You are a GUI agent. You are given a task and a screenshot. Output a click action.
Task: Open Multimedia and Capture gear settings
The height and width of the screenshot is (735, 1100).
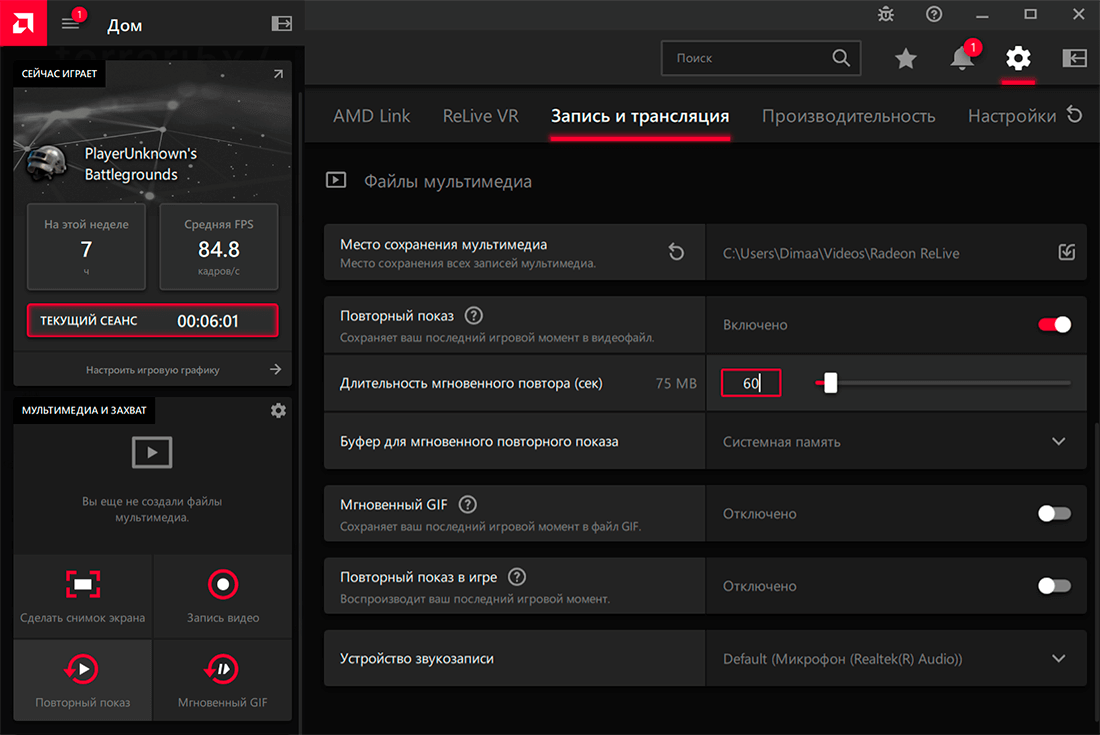click(x=278, y=410)
